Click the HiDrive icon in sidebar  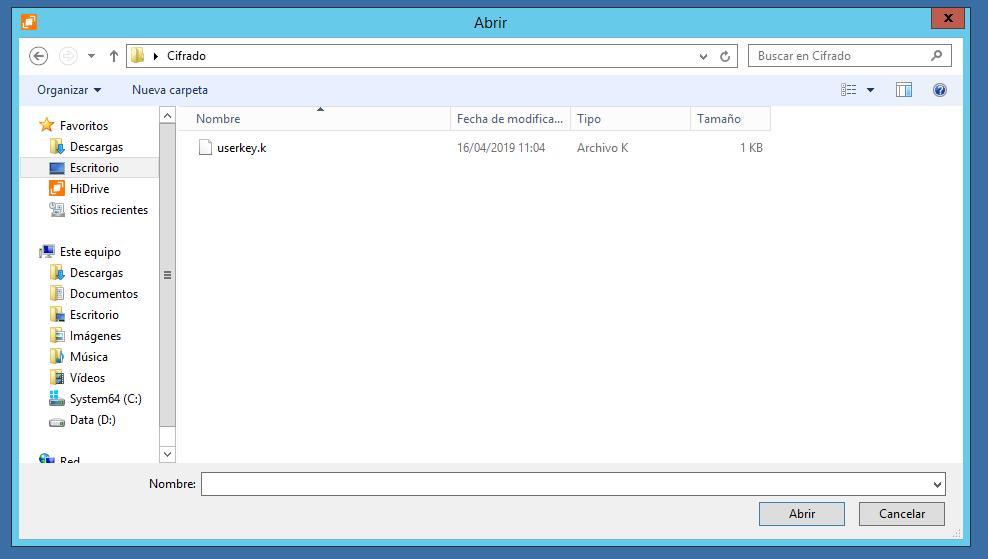[x=57, y=188]
